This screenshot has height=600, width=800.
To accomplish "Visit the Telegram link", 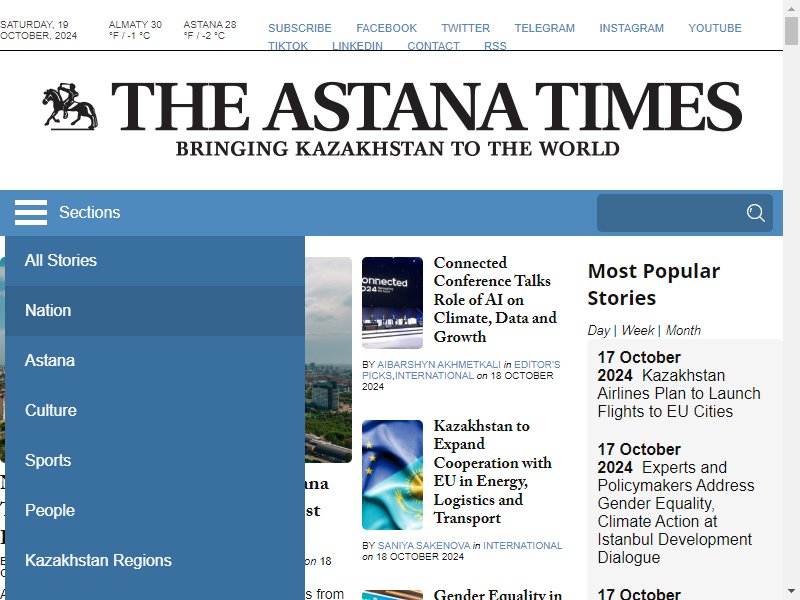I will [x=544, y=28].
